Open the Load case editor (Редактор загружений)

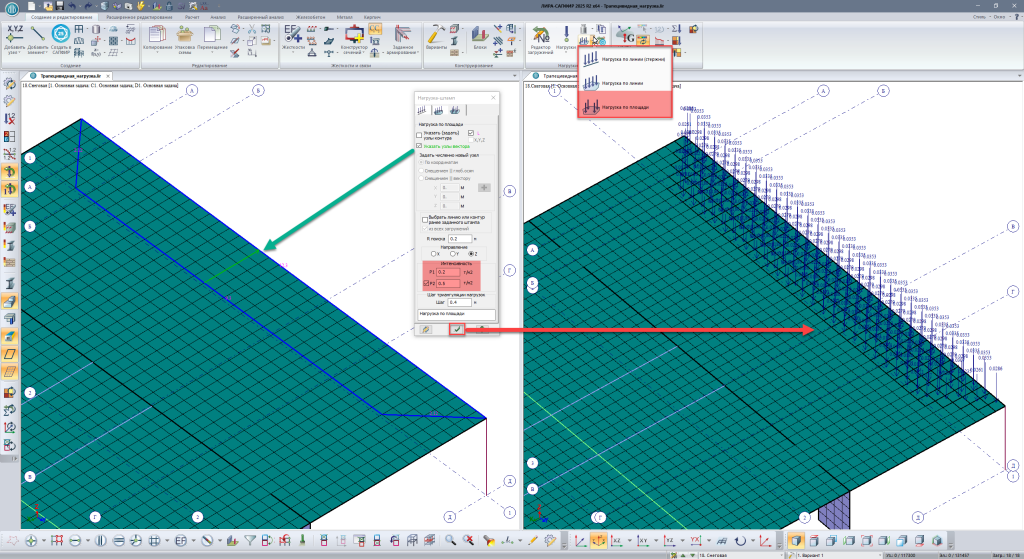point(540,36)
